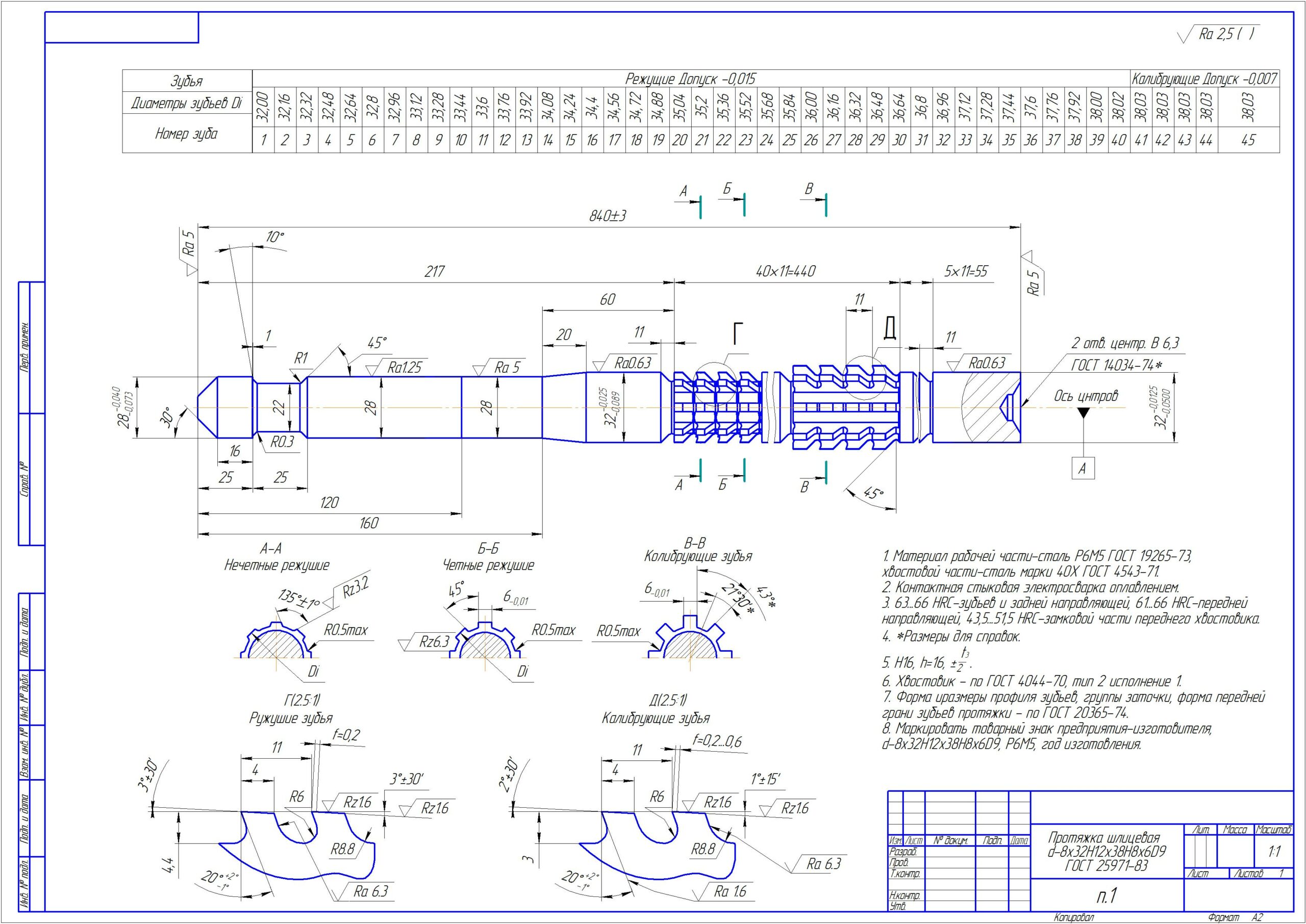Select the 160 length dimension
The height and width of the screenshot is (924, 1306).
coord(369,524)
